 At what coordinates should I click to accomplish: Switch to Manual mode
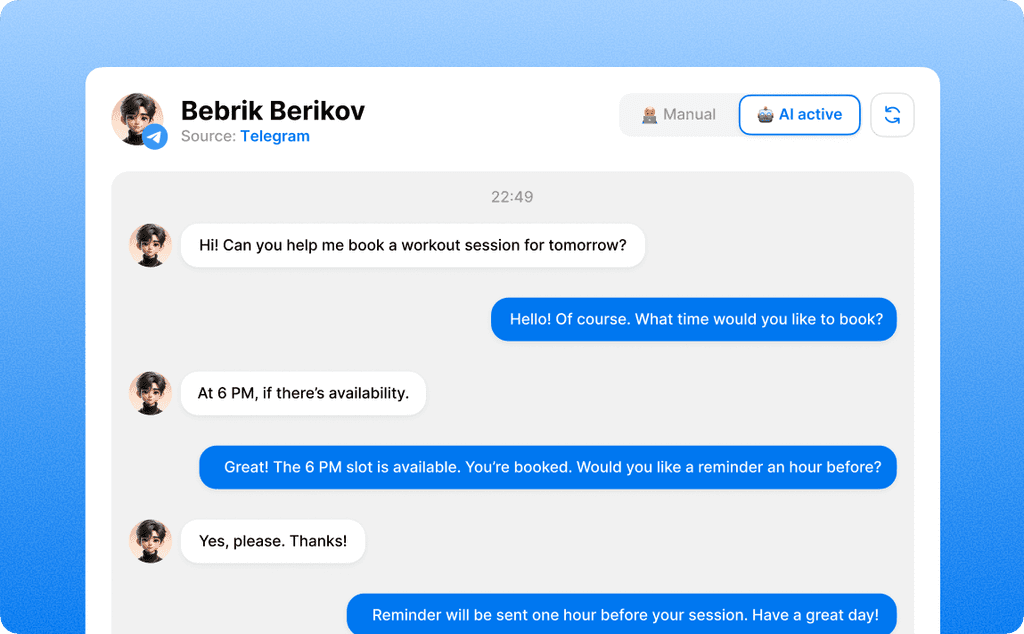pos(679,115)
